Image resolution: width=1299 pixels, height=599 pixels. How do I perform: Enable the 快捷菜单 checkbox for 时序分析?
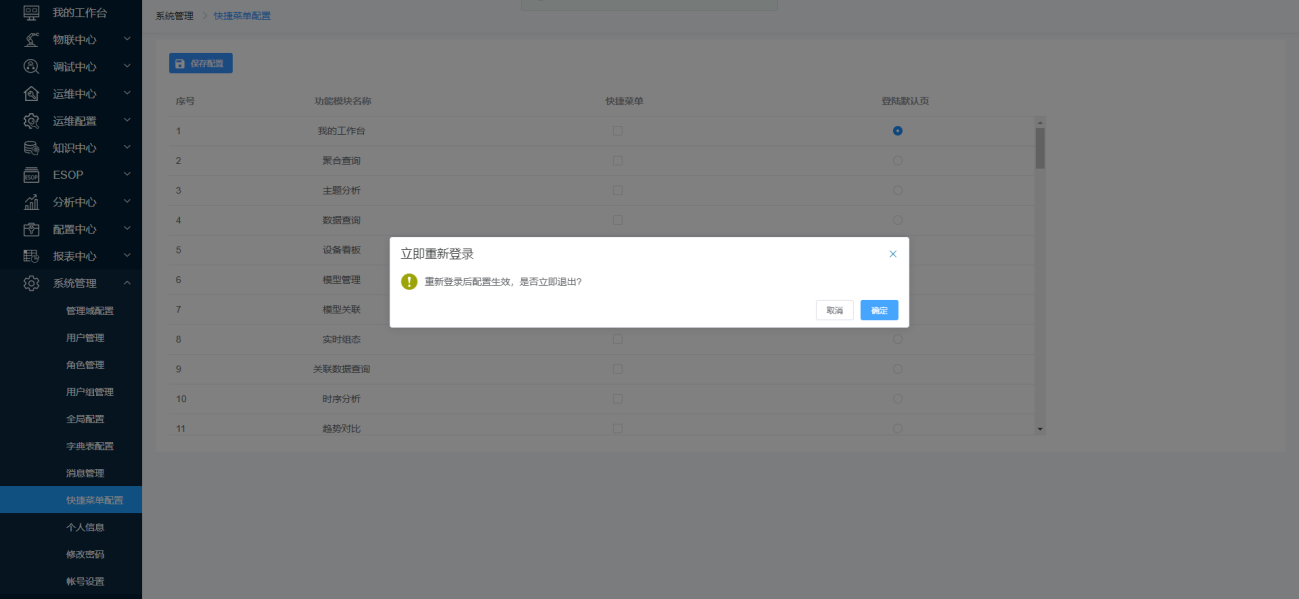tap(617, 399)
